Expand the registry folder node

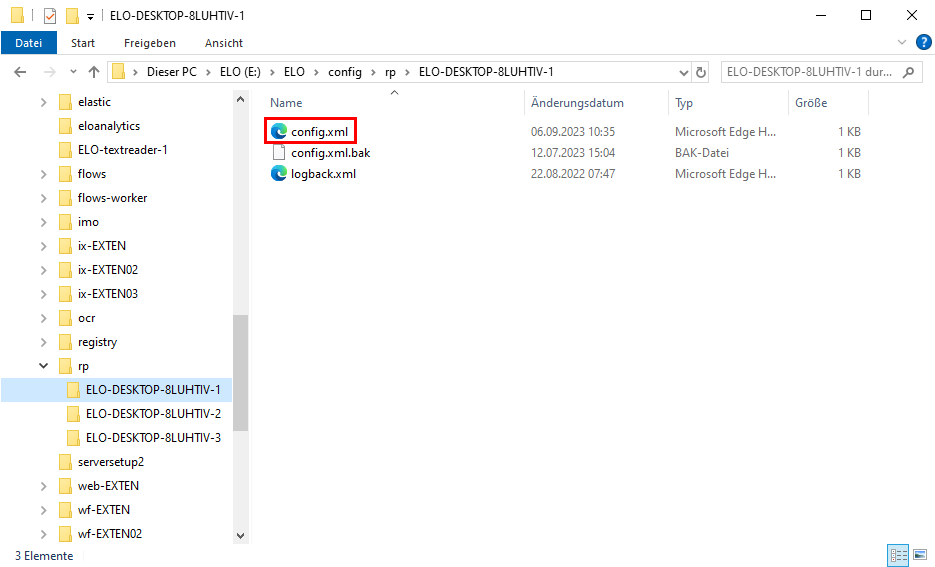click(43, 342)
